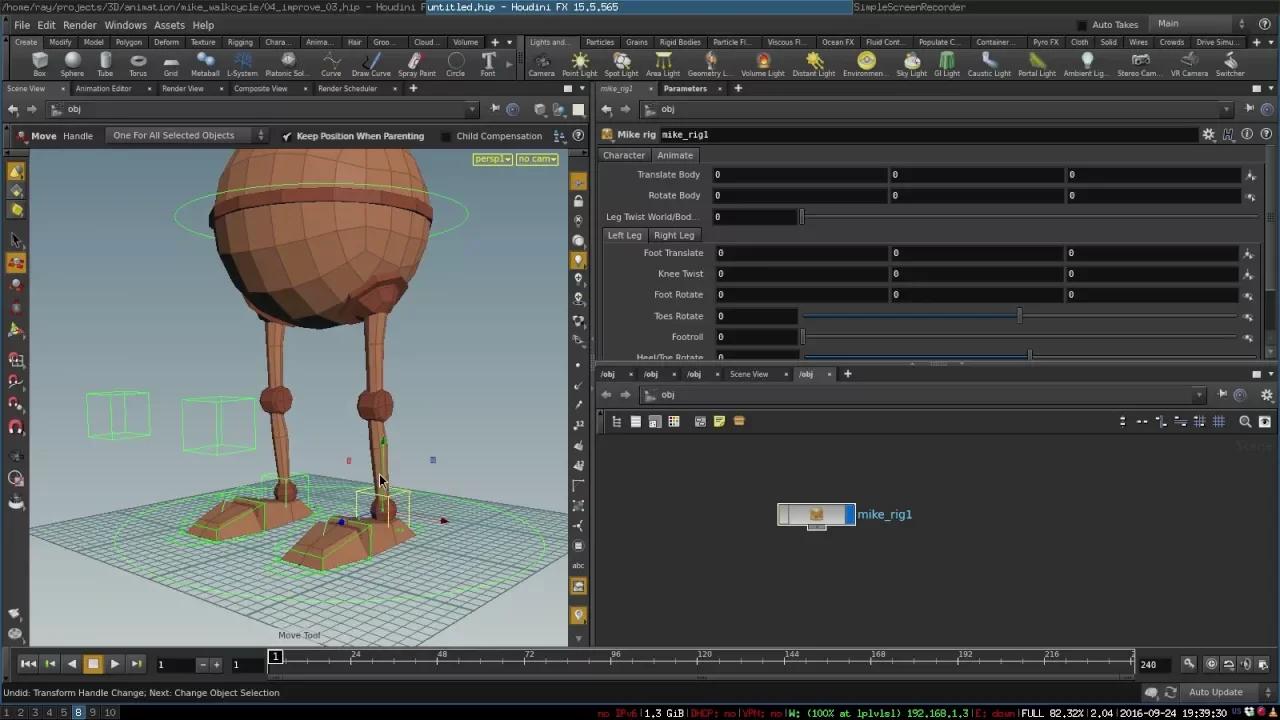Toggle Keep Position When Parenting

[288, 136]
